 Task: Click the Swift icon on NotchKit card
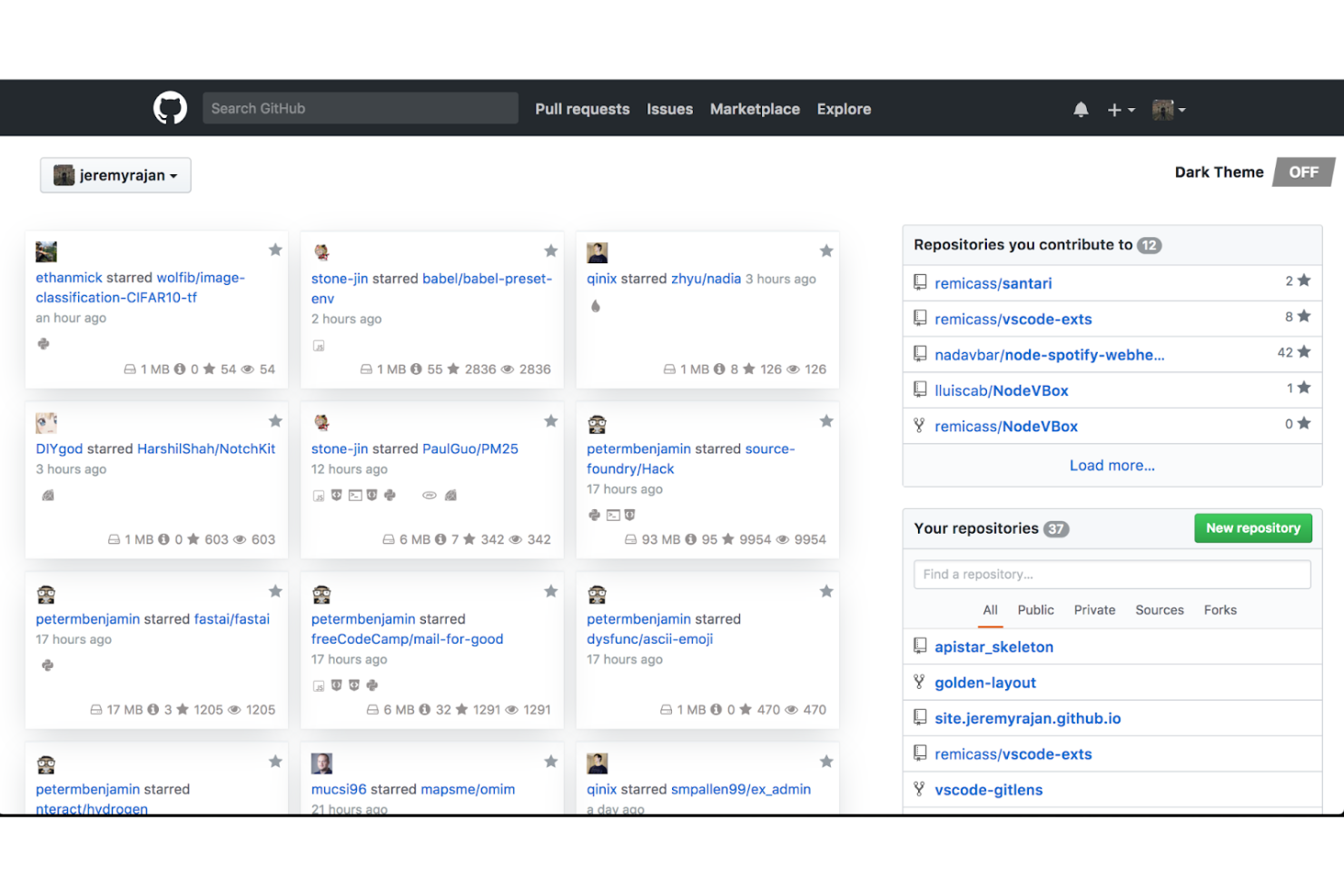(x=48, y=495)
